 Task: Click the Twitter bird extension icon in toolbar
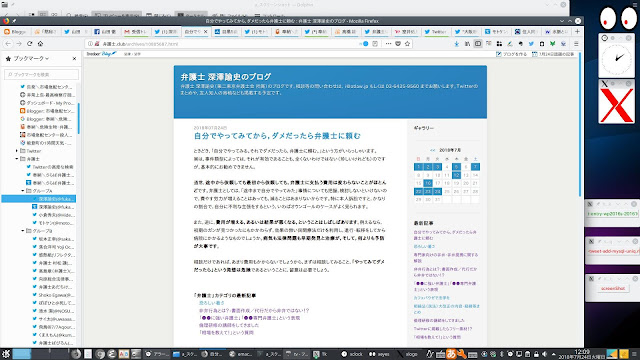point(531,44)
